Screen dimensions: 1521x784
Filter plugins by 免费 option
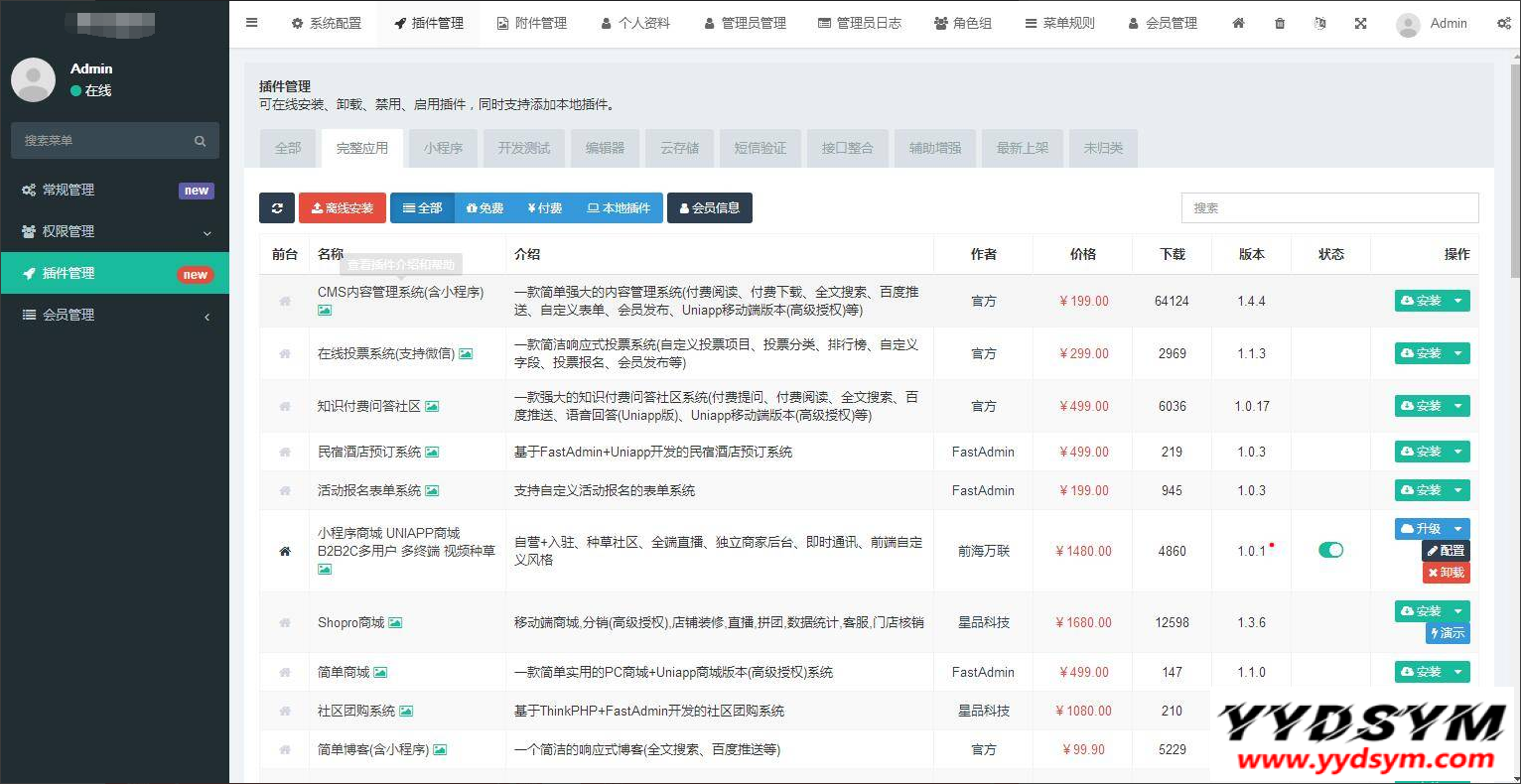[485, 208]
